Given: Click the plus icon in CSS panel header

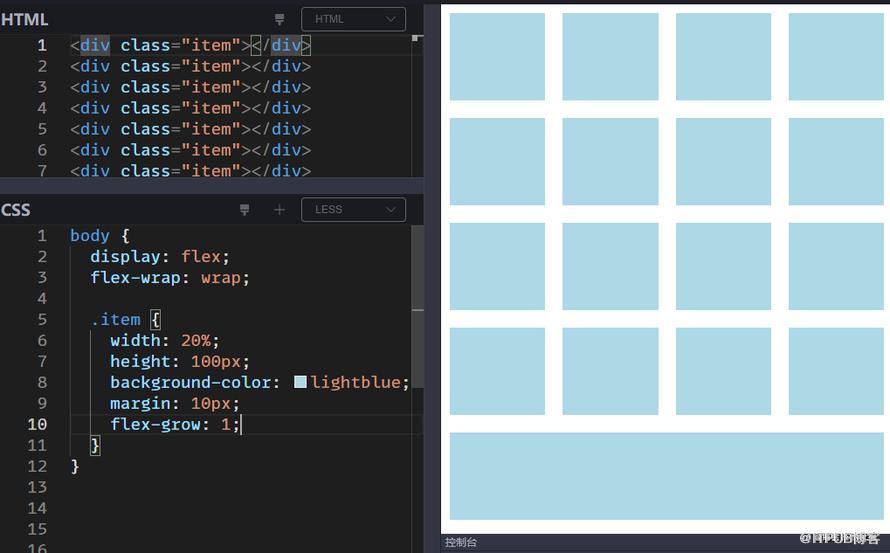Looking at the screenshot, I should point(279,210).
